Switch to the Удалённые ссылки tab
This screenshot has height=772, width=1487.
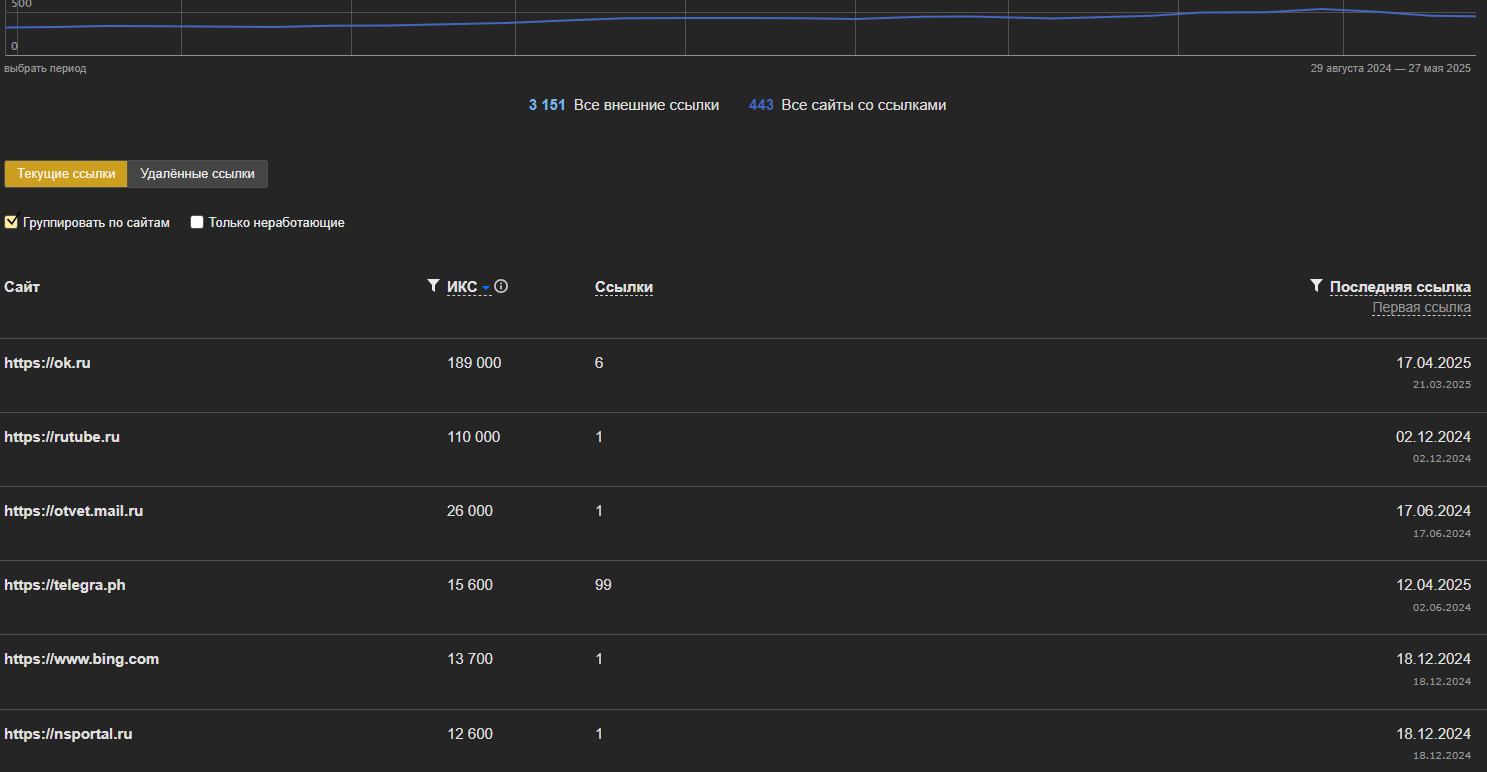pyautogui.click(x=198, y=174)
